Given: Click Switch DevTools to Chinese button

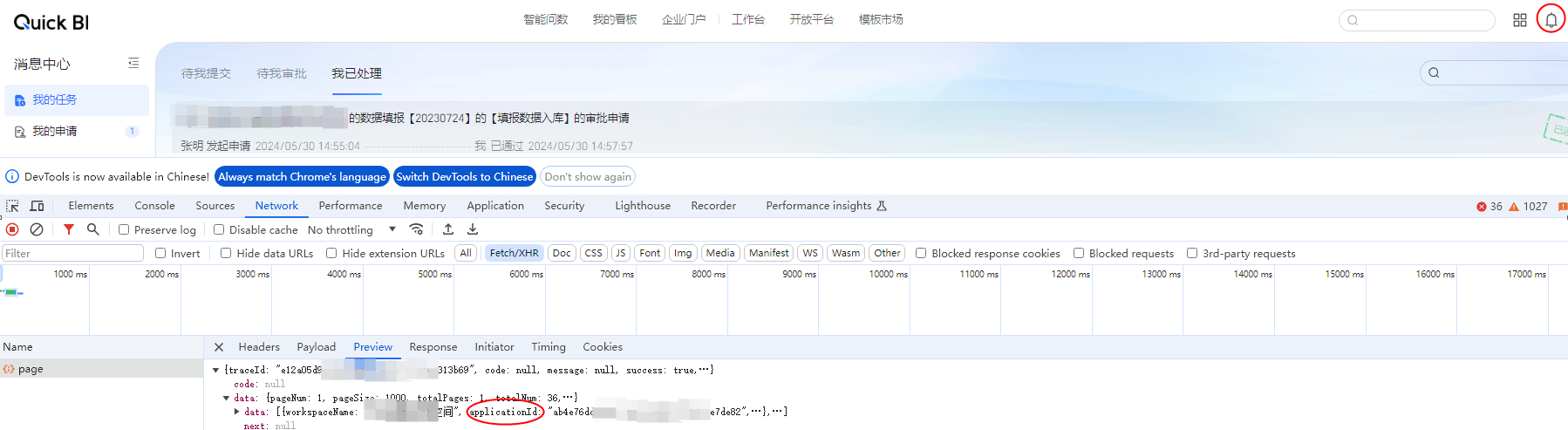Looking at the screenshot, I should click(x=464, y=177).
